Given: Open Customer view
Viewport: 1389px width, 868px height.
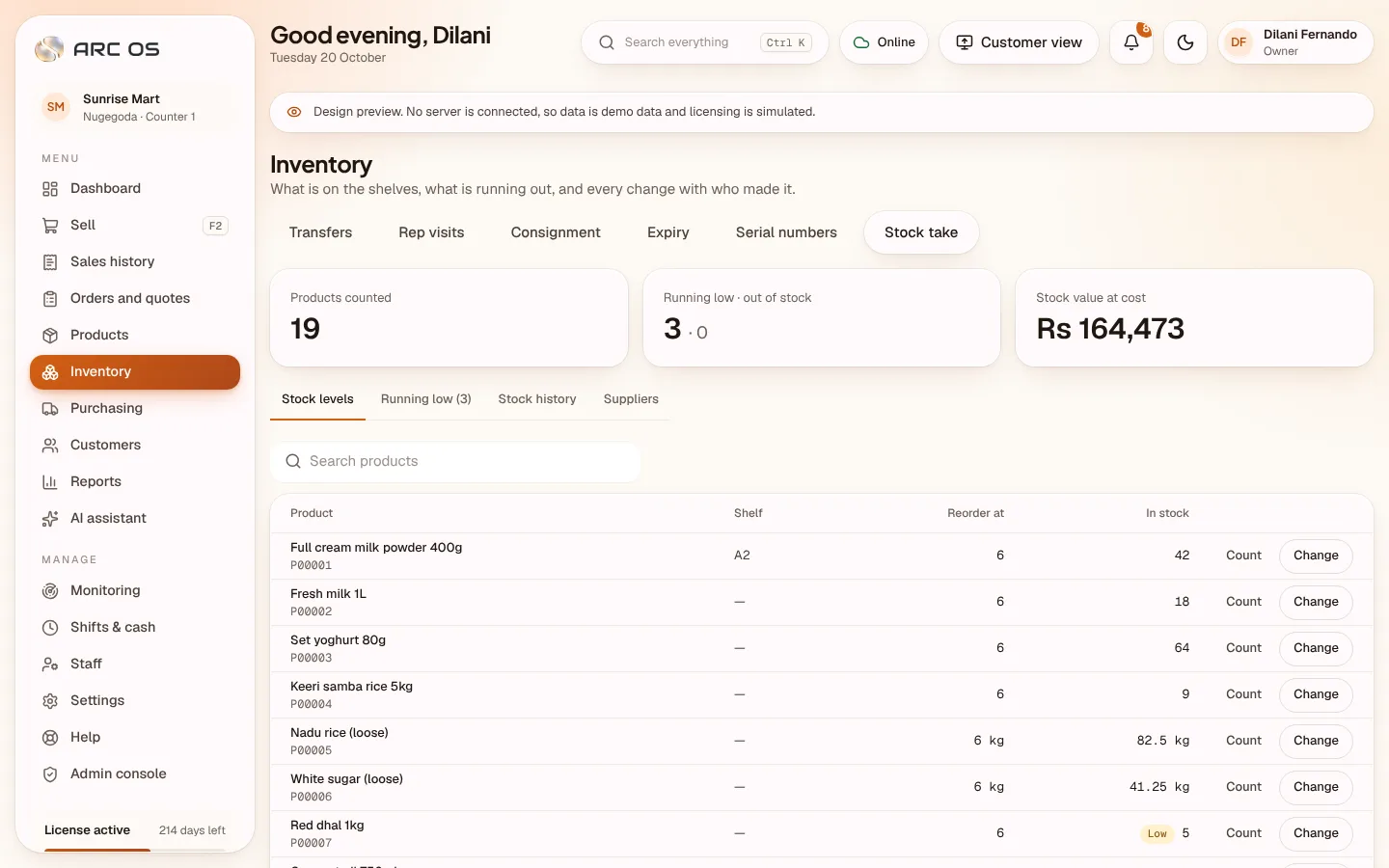Looking at the screenshot, I should [1019, 42].
